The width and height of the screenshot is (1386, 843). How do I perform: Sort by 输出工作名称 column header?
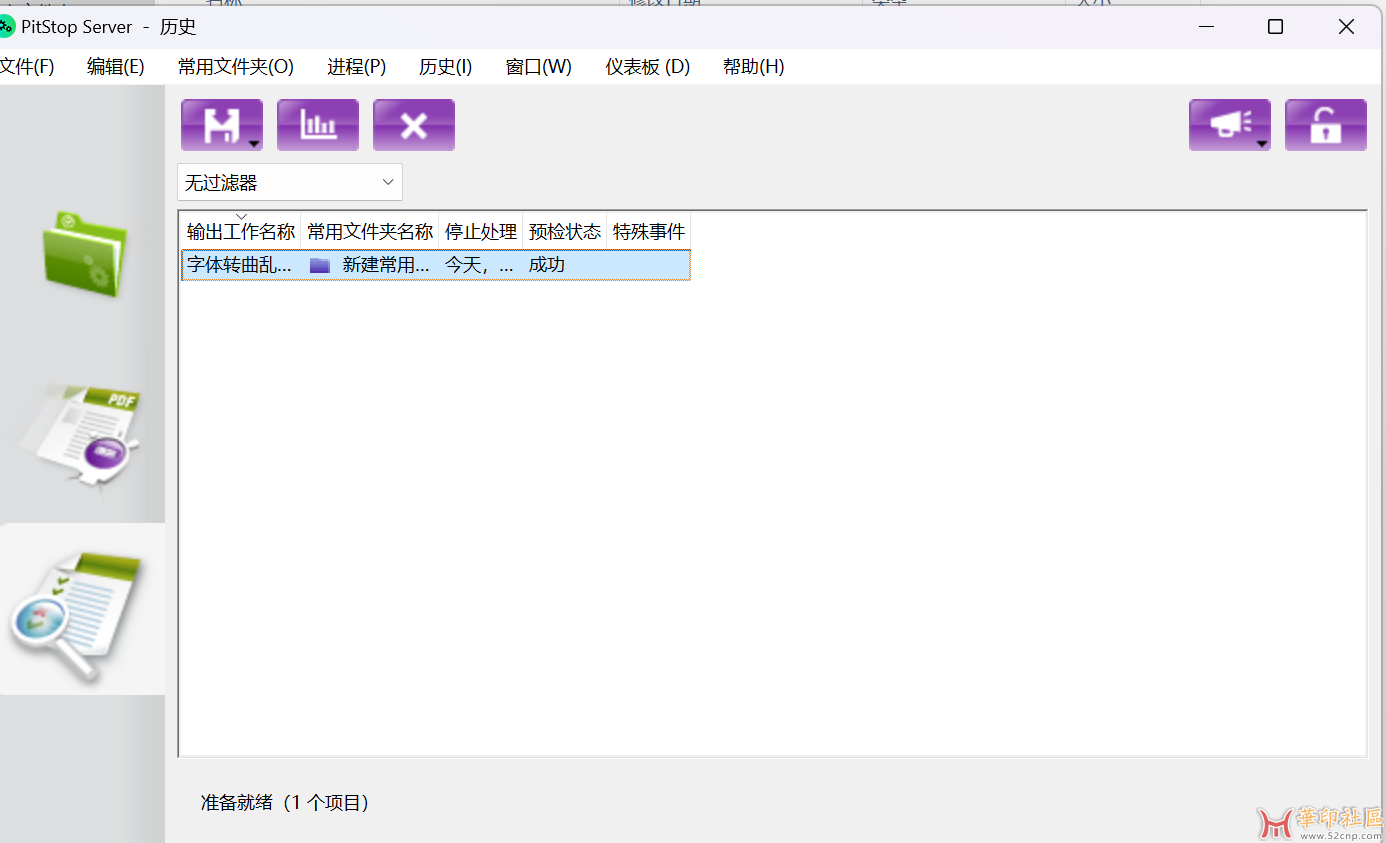click(241, 232)
